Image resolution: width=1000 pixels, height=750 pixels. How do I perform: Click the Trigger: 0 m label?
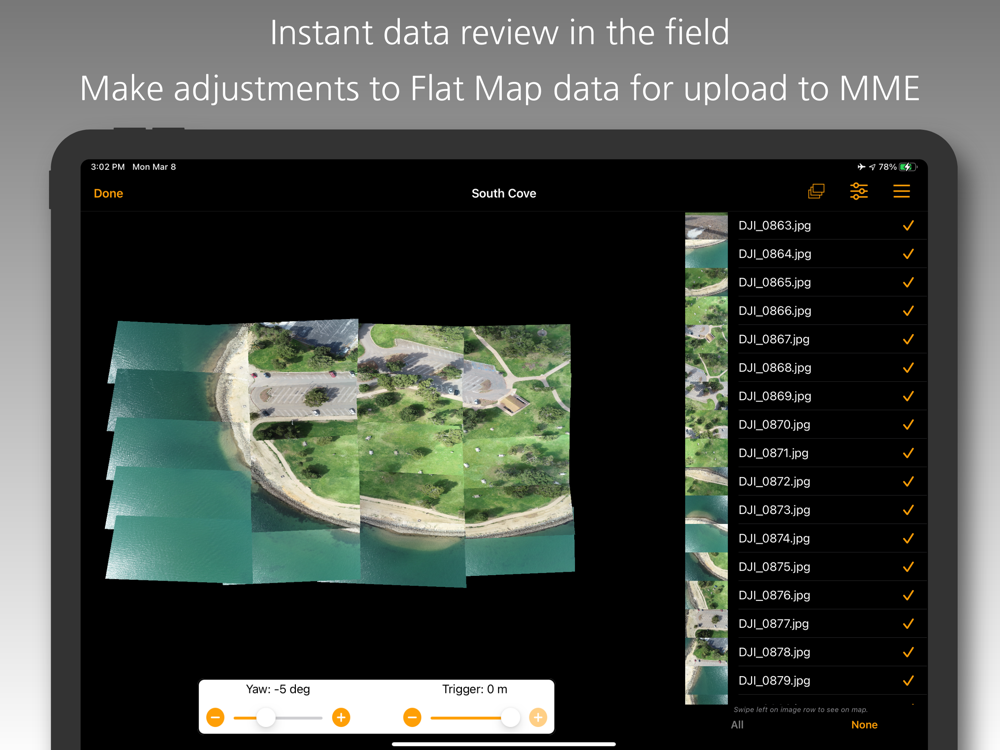(475, 689)
